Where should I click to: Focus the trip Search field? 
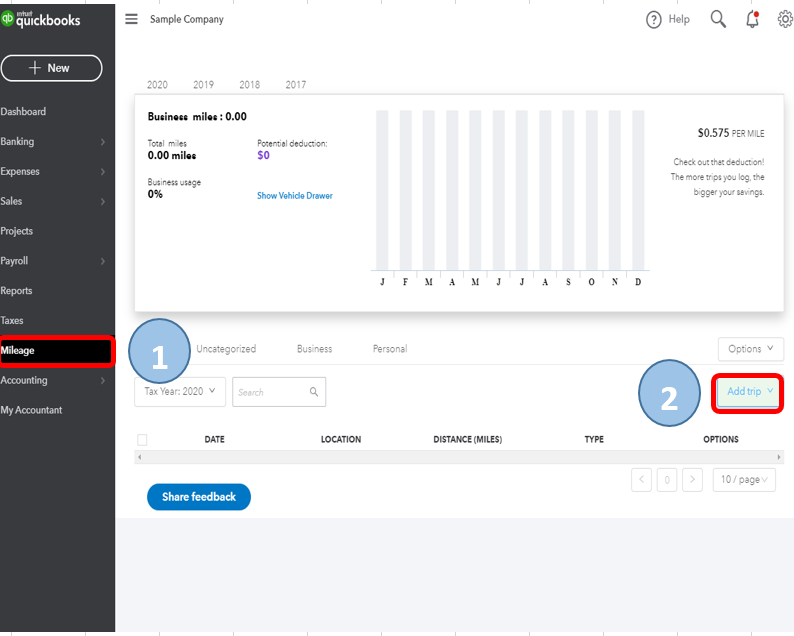279,392
